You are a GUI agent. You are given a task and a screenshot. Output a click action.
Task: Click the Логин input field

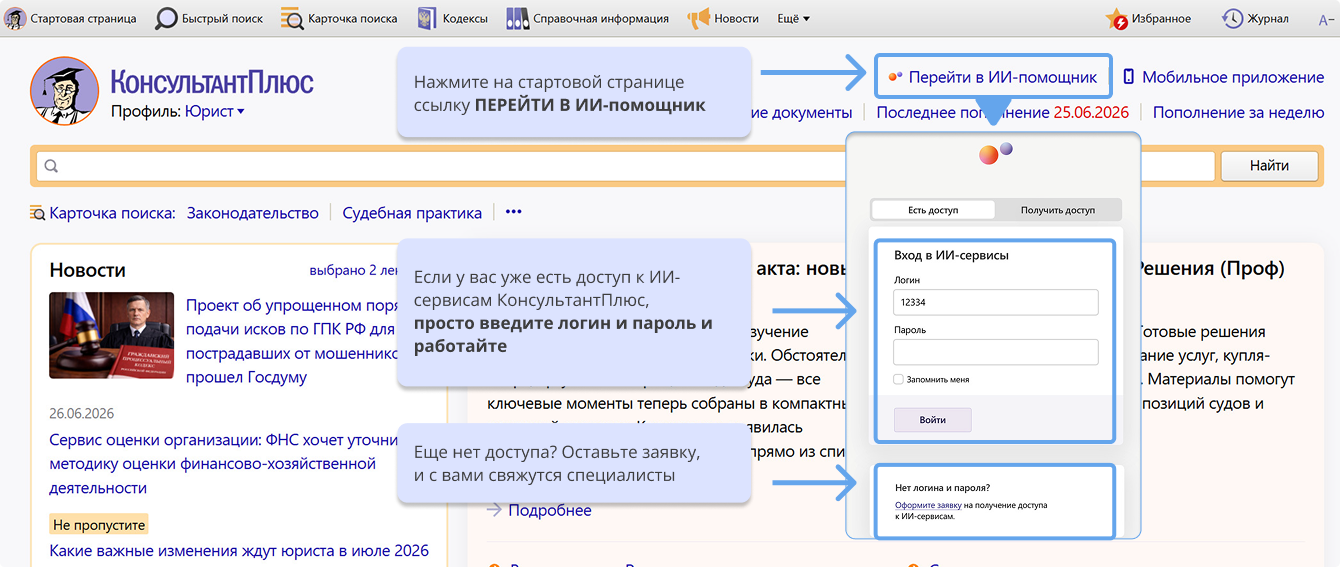996,302
